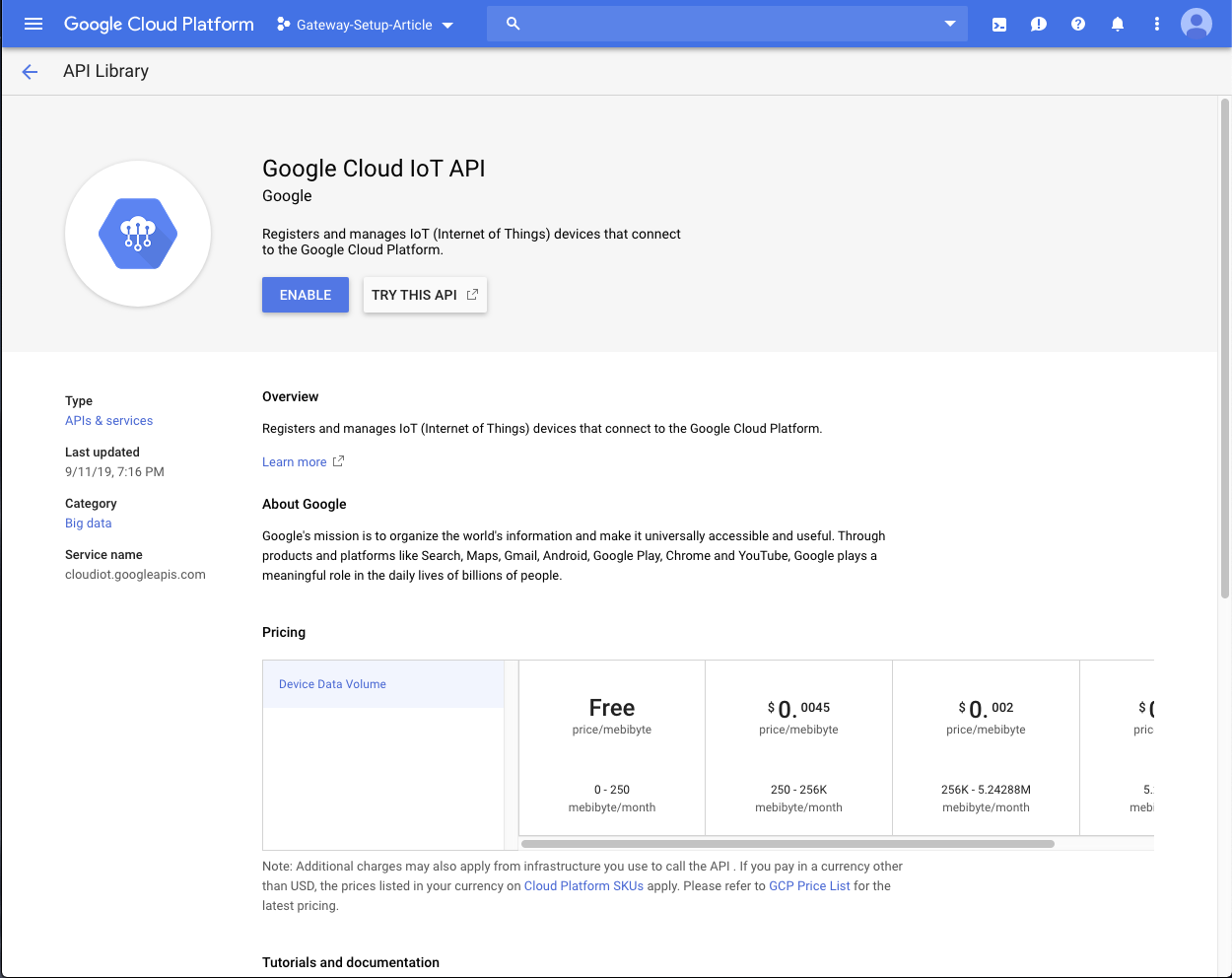Click the Google Cloud IoT API logo

tap(138, 234)
